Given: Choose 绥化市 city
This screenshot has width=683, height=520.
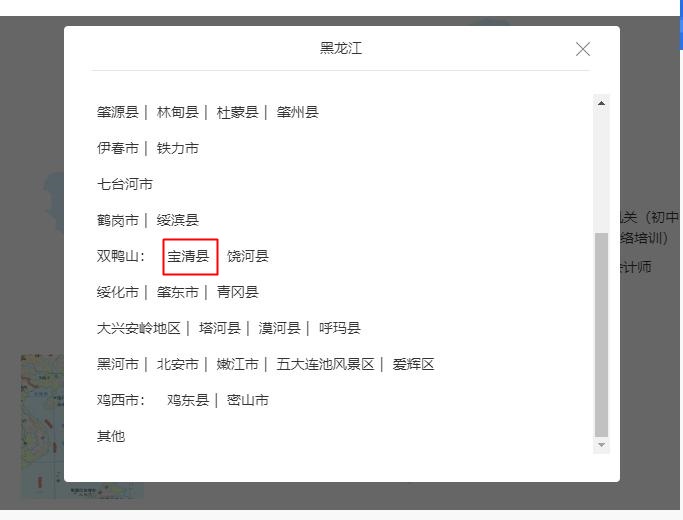Looking at the screenshot, I should pyautogui.click(x=118, y=292).
